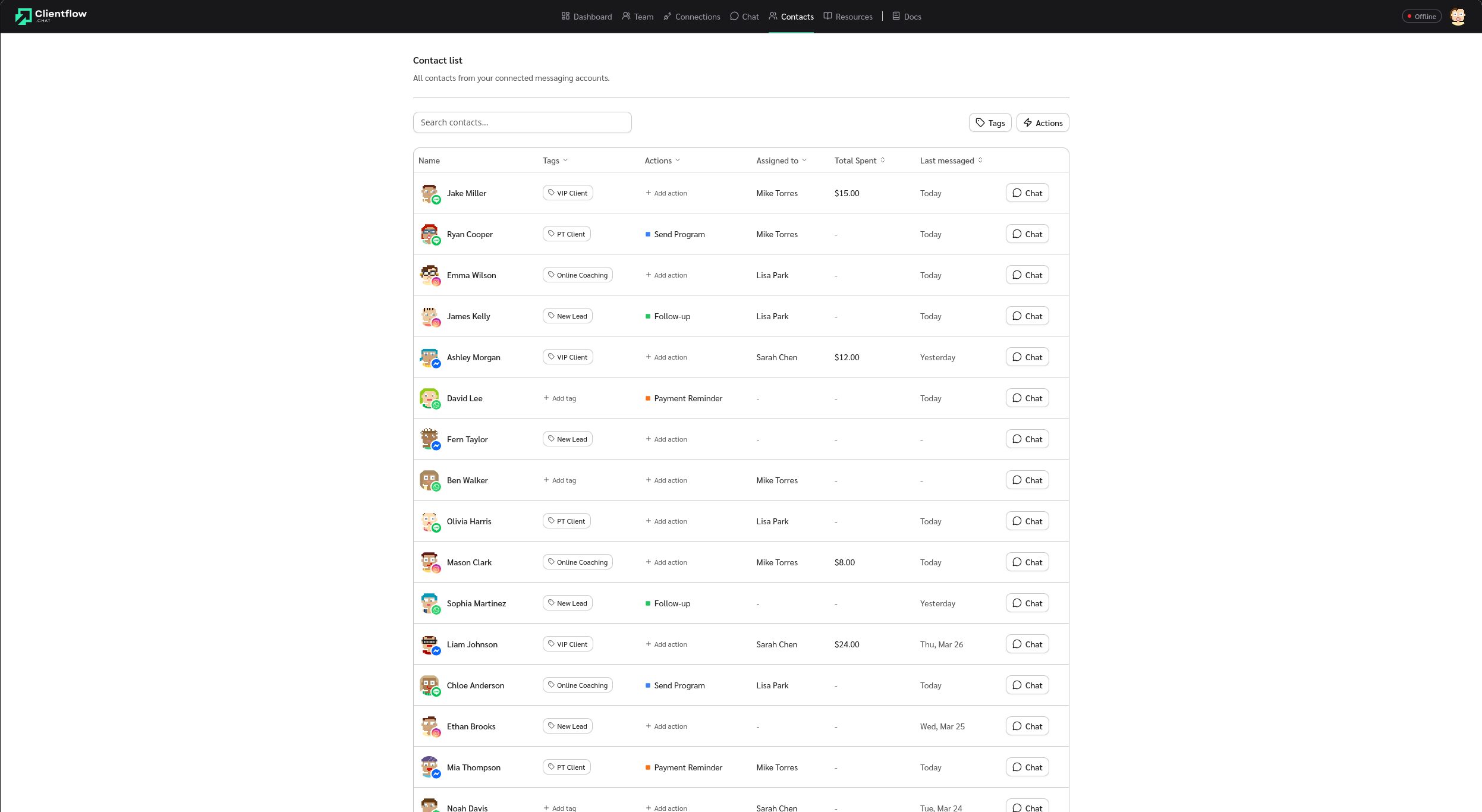Click David Lee's Add tag plus
Screen dimensions: 1482x812
[546, 398]
